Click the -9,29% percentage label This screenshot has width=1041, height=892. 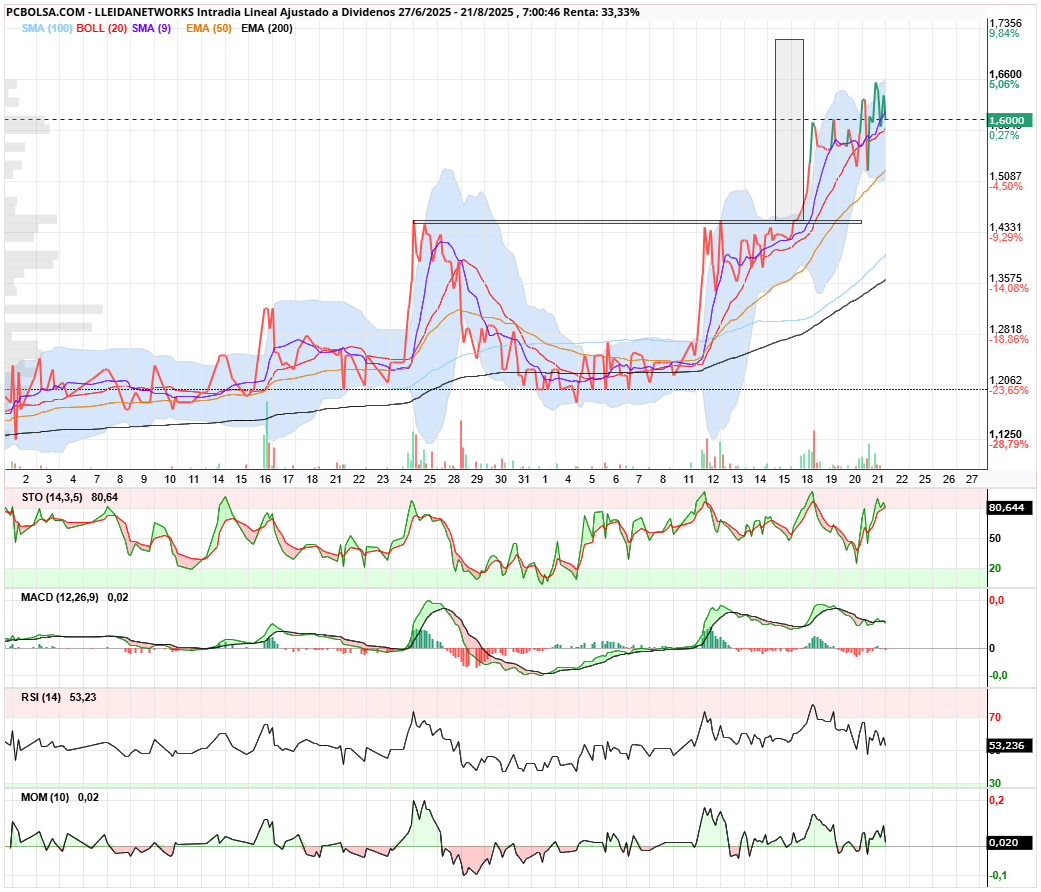tap(1006, 238)
